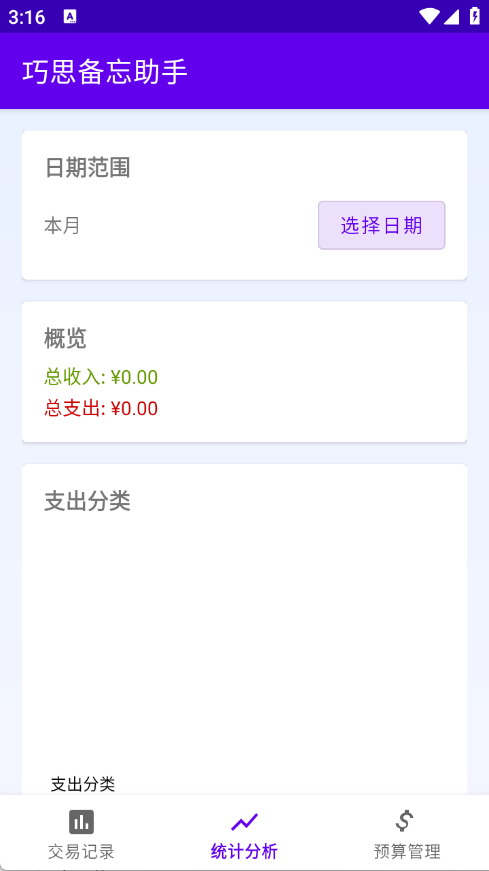Click the 选择日期 button
The width and height of the screenshot is (489, 871).
click(x=382, y=226)
